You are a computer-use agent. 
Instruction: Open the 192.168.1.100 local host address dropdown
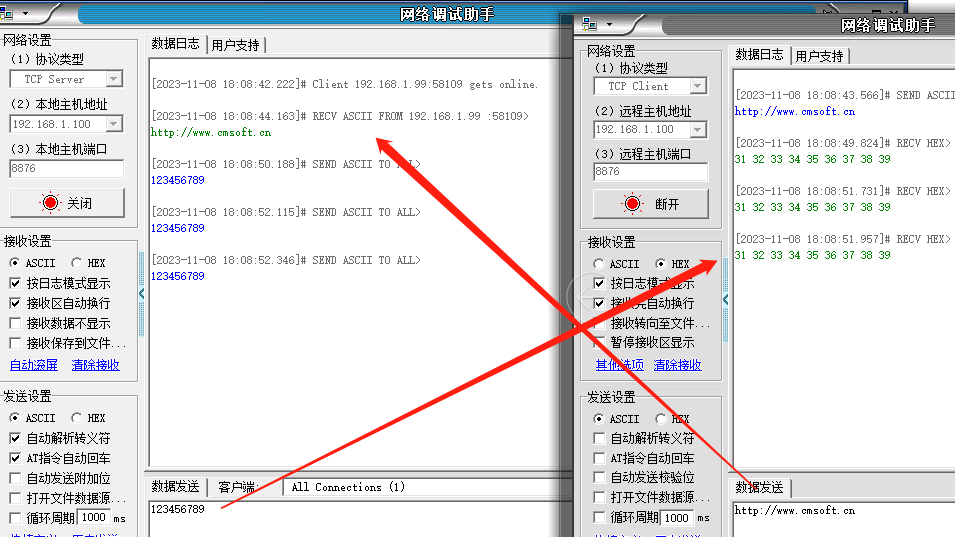113,124
